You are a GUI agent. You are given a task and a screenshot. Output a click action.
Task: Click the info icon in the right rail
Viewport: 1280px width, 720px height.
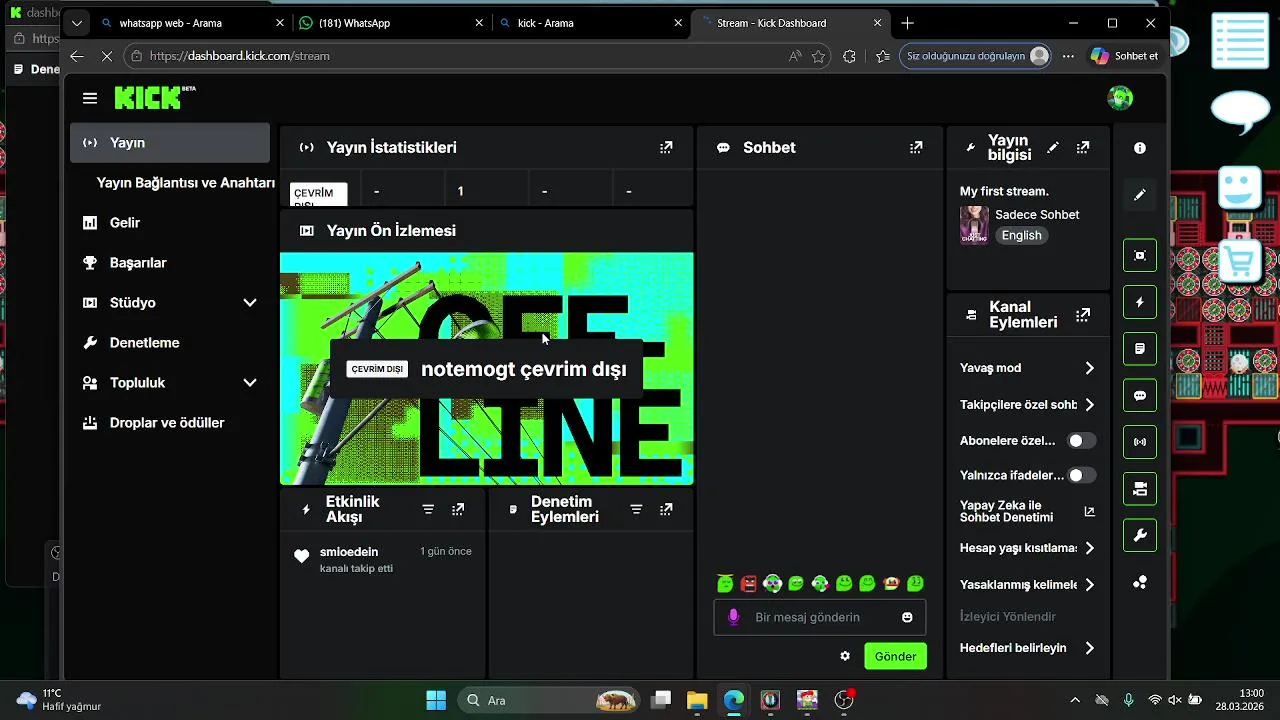1140,148
